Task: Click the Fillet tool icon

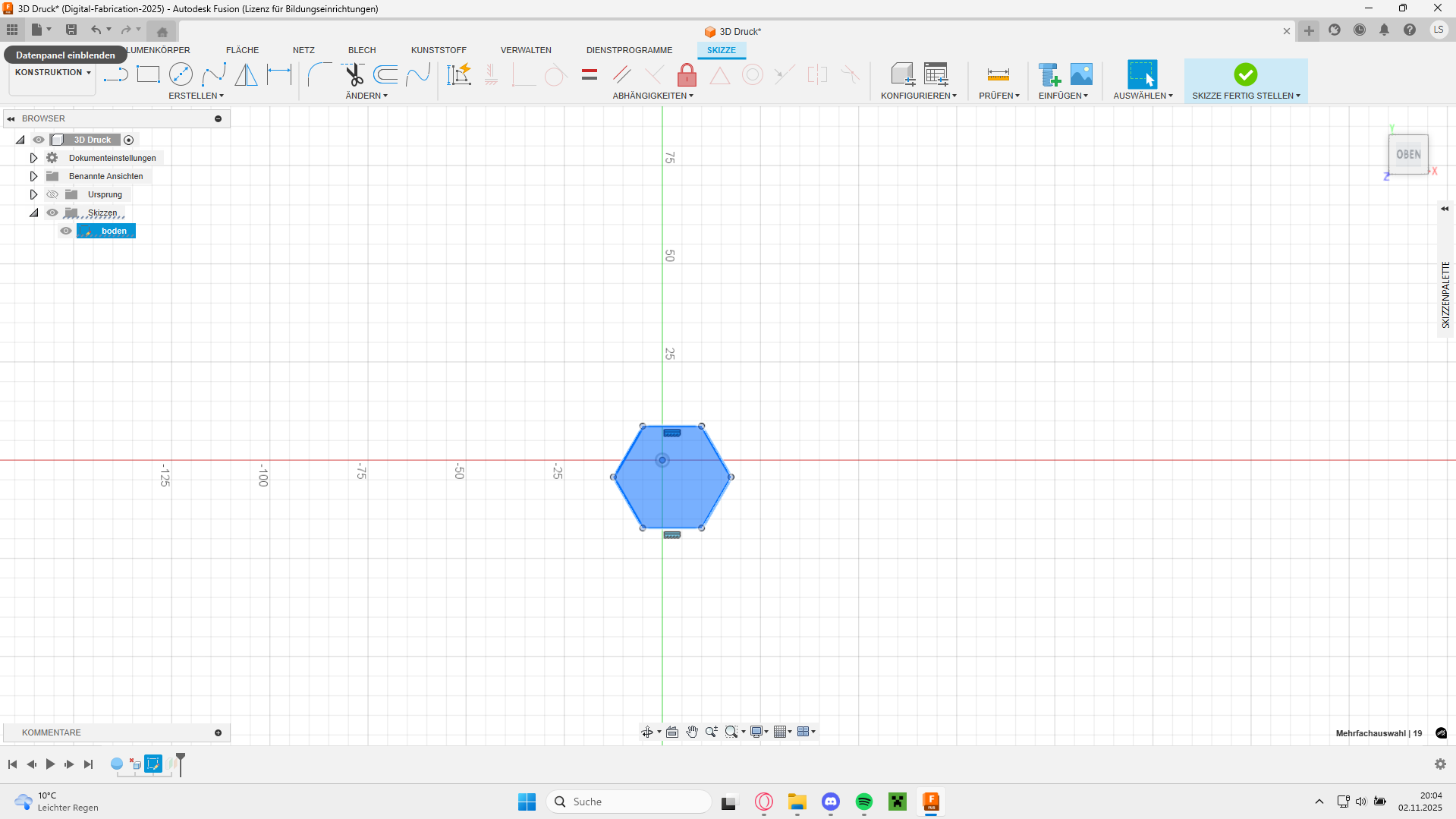Action: point(319,74)
